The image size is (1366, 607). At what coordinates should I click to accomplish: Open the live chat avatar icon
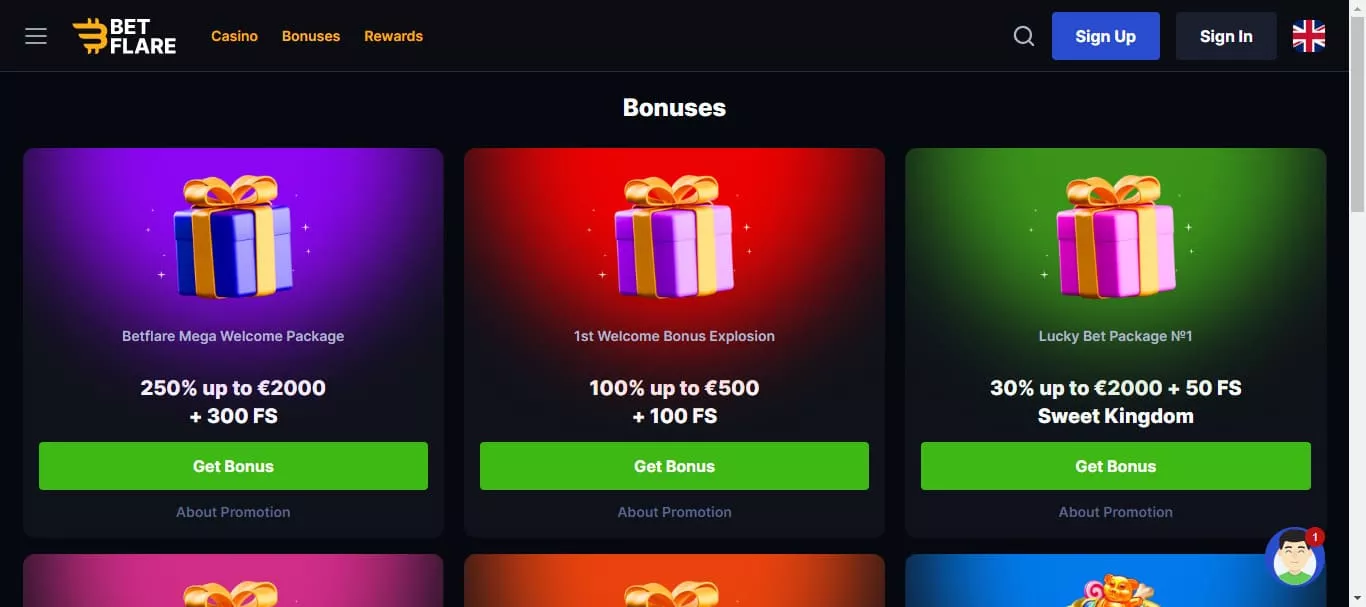click(x=1294, y=558)
